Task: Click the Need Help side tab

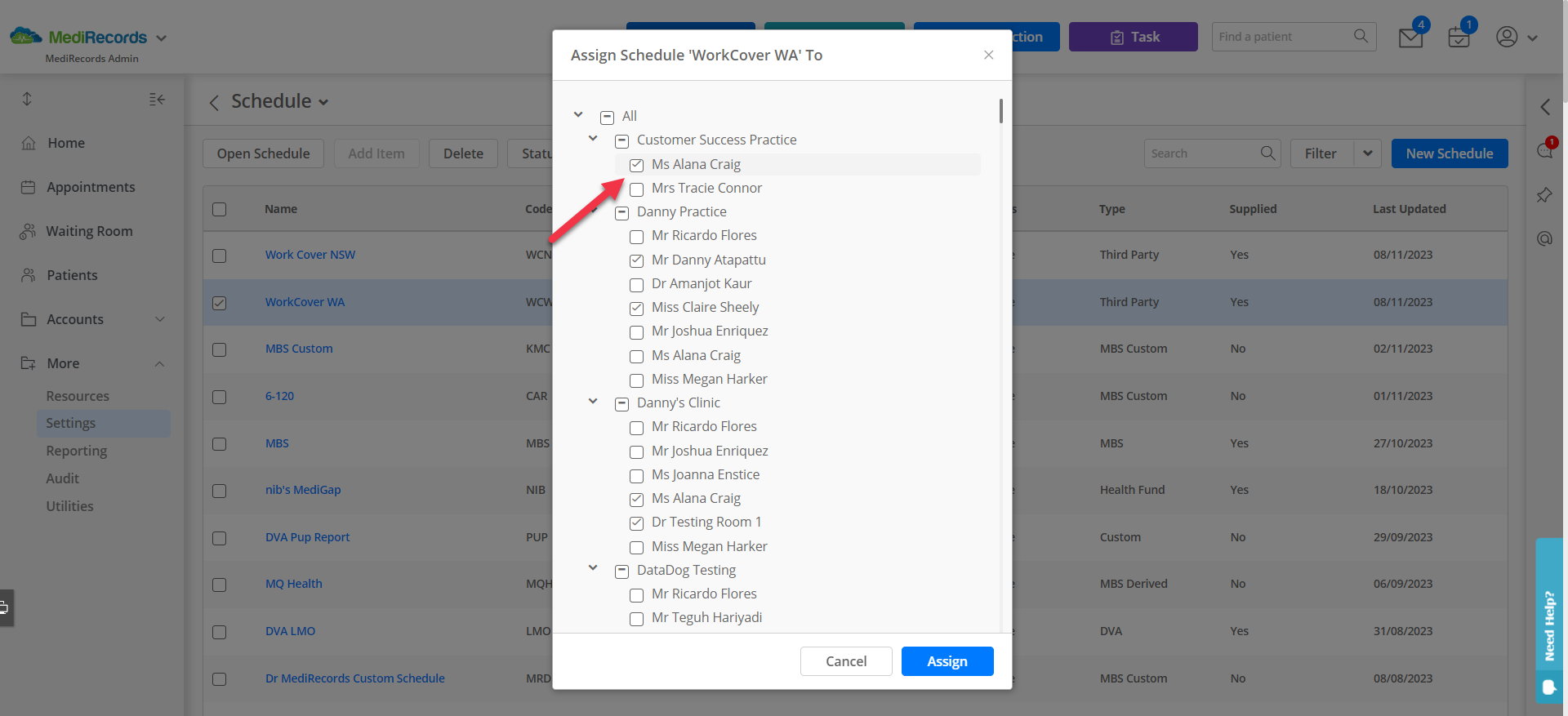Action: 1549,620
